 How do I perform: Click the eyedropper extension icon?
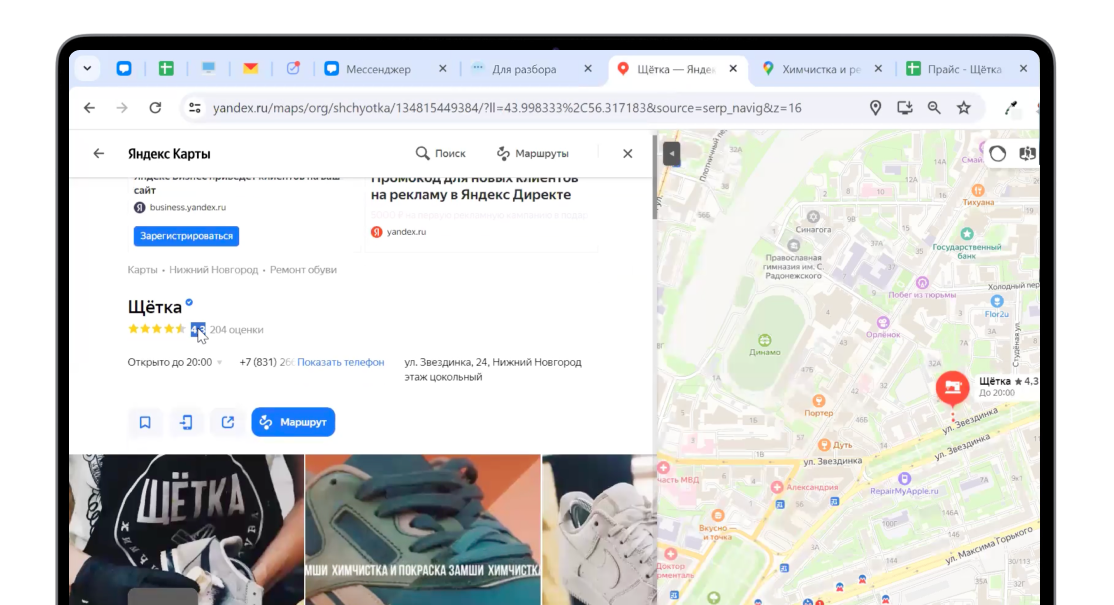point(1010,108)
